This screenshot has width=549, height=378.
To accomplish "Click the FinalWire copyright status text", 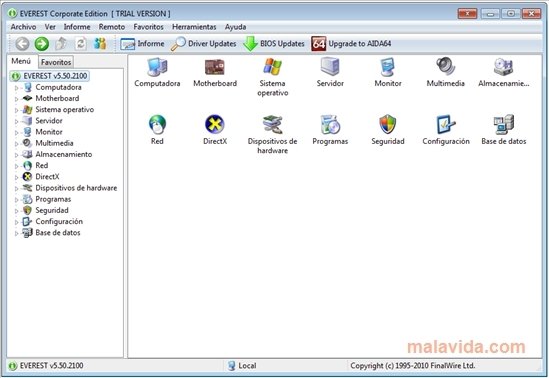I will [412, 366].
